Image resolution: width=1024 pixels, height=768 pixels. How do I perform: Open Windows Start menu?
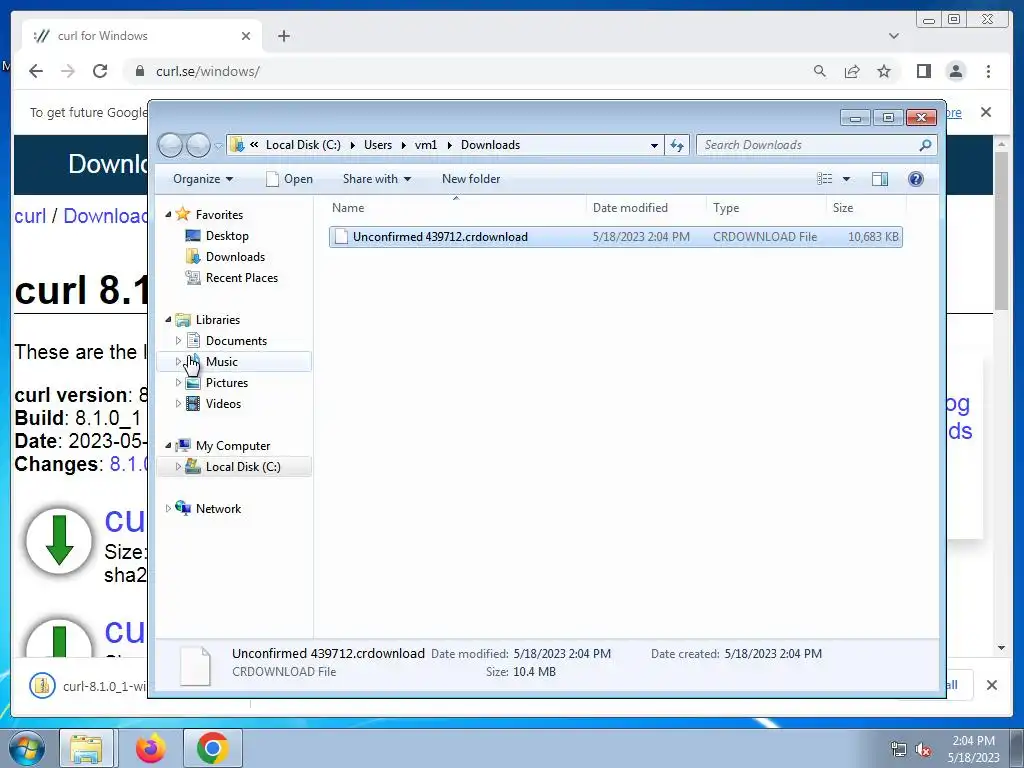26,748
